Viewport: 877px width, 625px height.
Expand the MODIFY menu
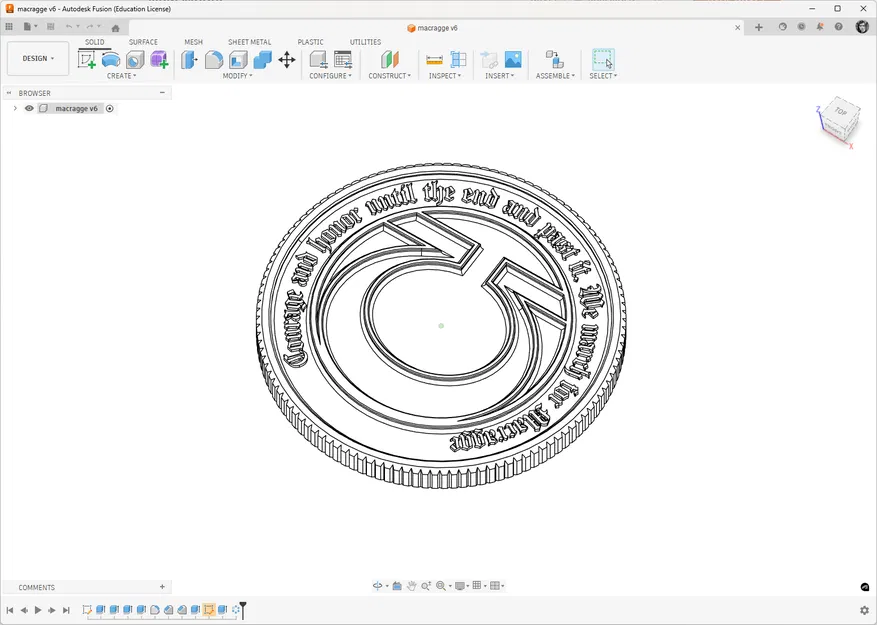point(237,76)
